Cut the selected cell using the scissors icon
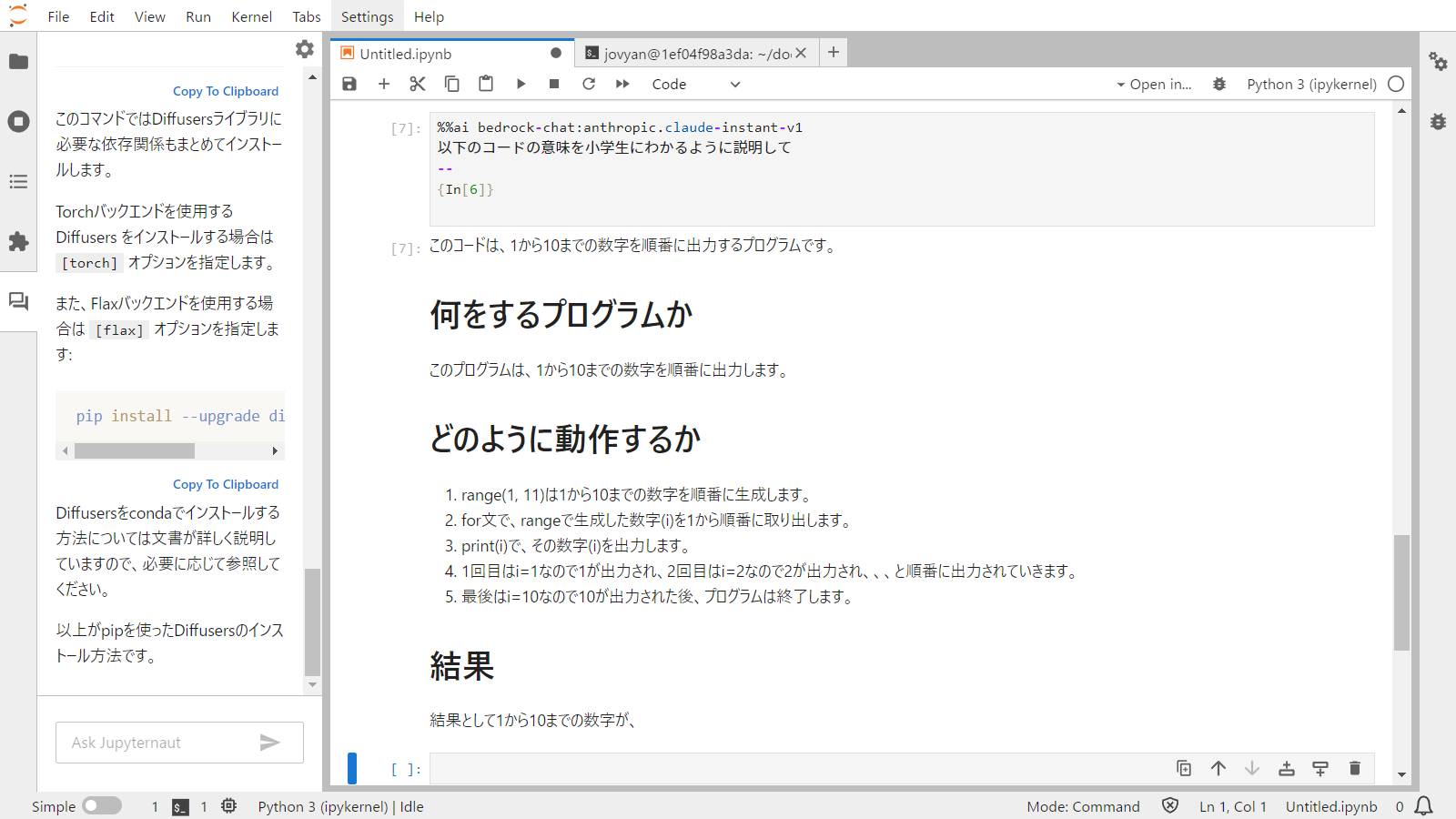 418,84
